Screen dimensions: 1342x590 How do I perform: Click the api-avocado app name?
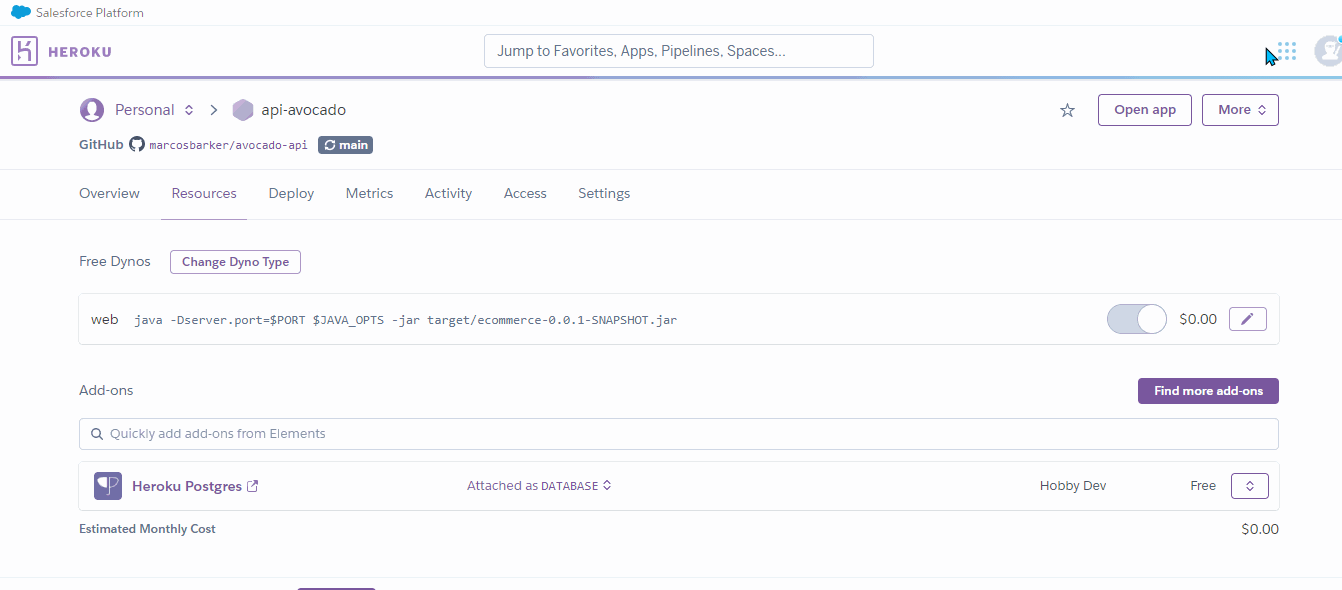point(304,110)
